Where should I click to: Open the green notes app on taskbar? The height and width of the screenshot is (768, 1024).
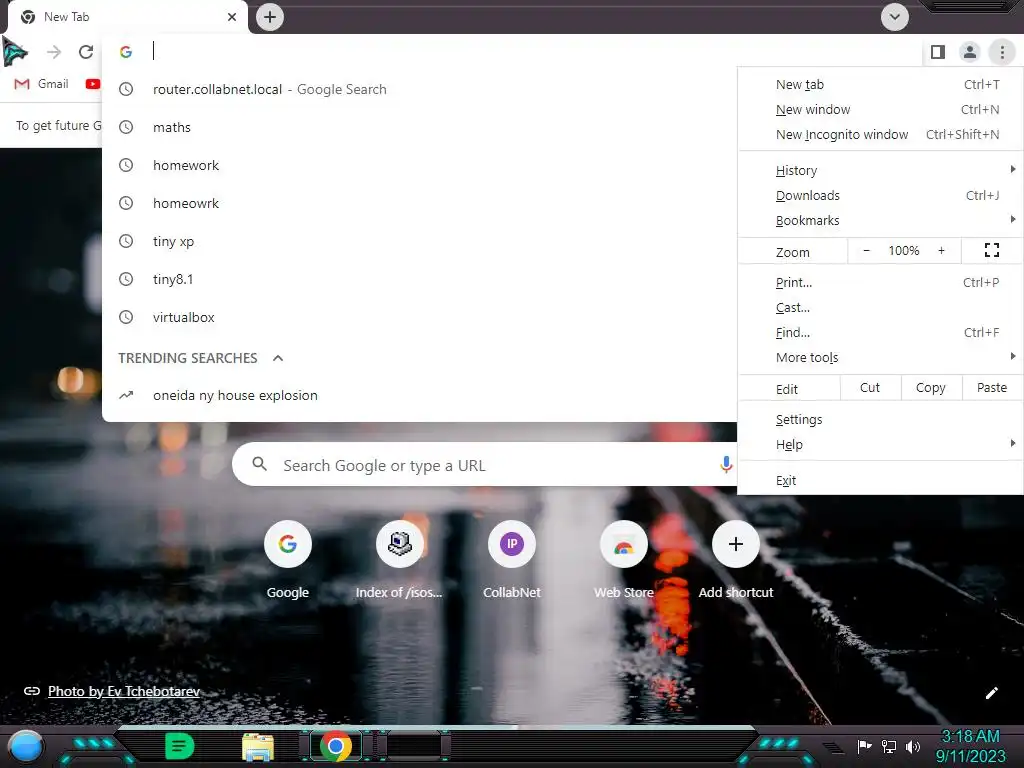coord(179,746)
